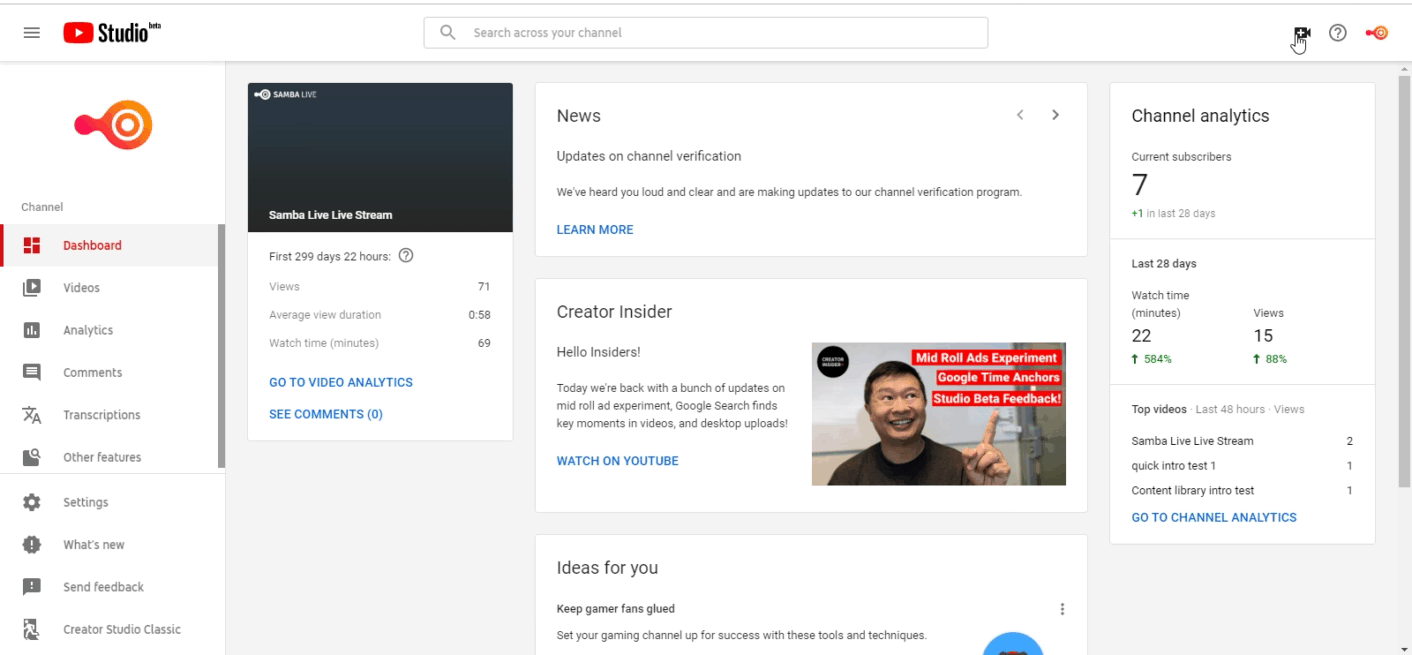Click GO TO VIDEO ANALYTICS link

pos(341,382)
